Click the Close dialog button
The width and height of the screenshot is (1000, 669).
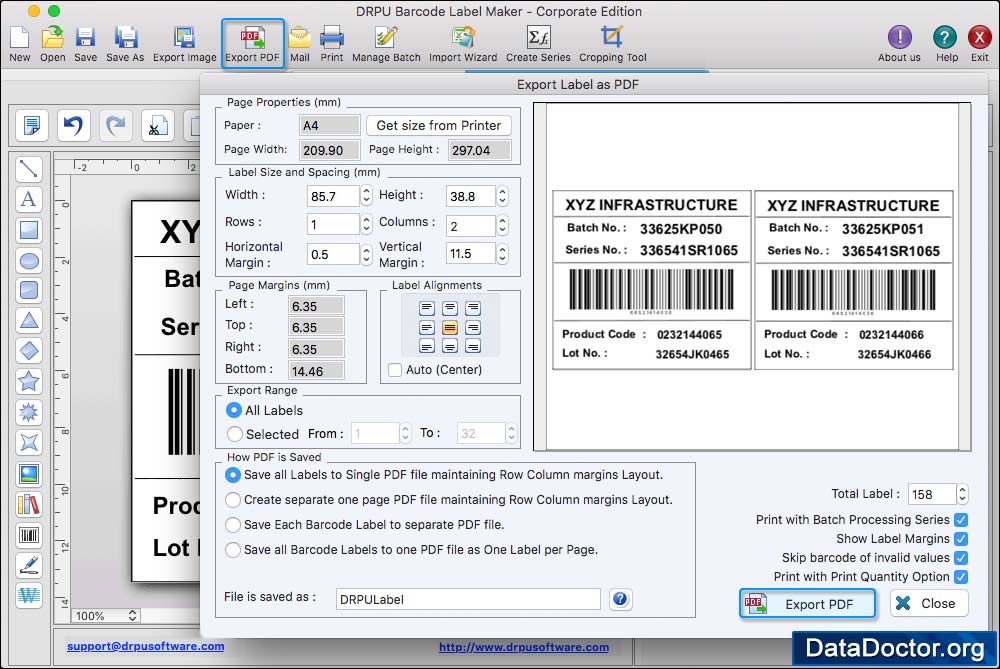tap(929, 603)
